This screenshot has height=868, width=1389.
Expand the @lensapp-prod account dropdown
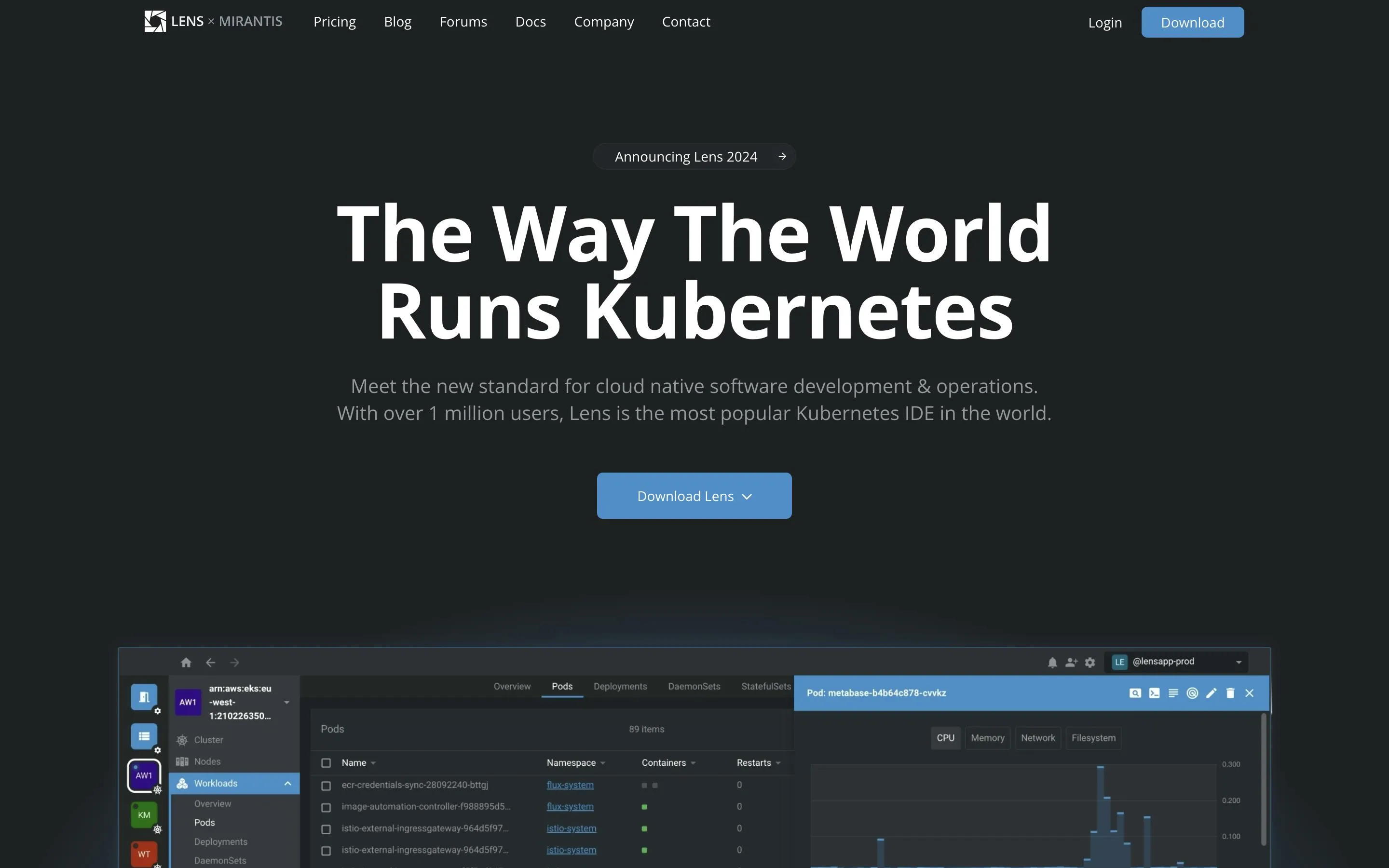pyautogui.click(x=1238, y=663)
